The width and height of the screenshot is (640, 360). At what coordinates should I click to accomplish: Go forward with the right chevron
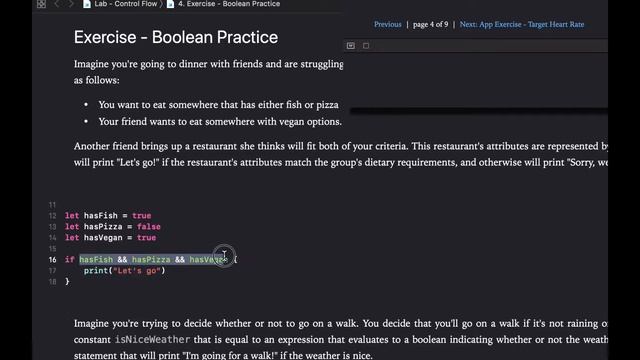pyautogui.click(x=71, y=4)
